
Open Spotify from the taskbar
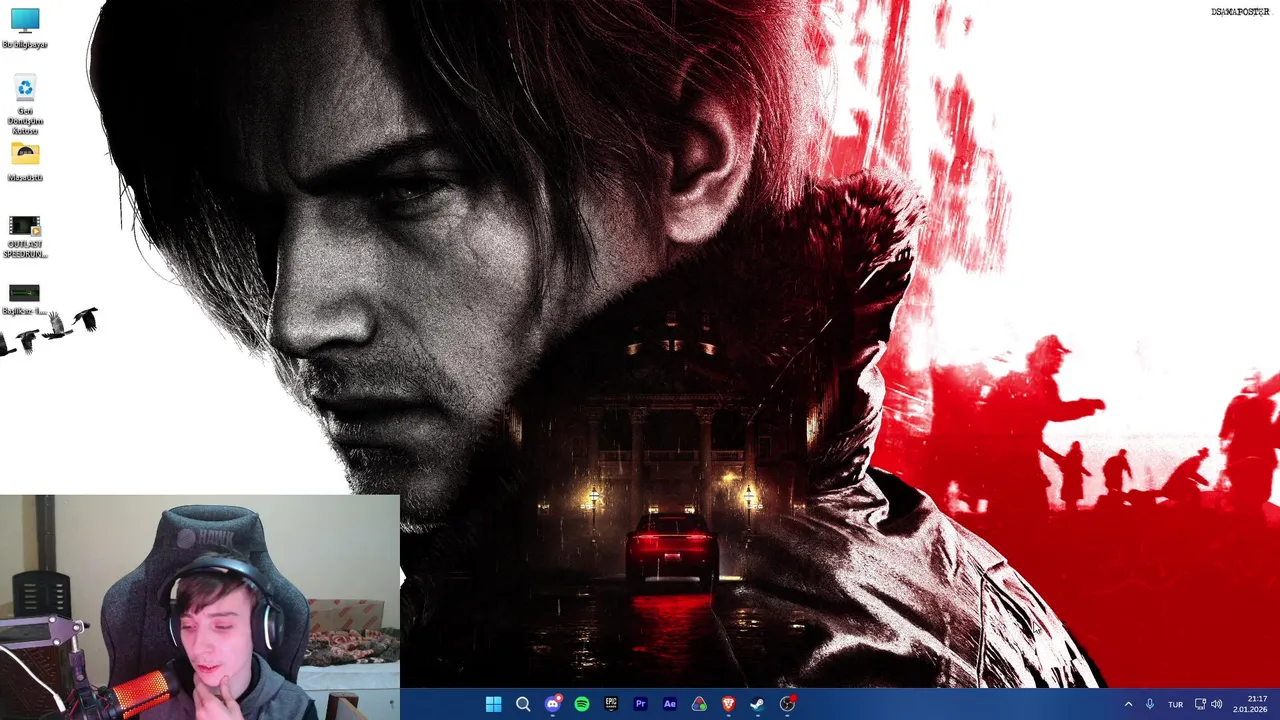[x=582, y=704]
